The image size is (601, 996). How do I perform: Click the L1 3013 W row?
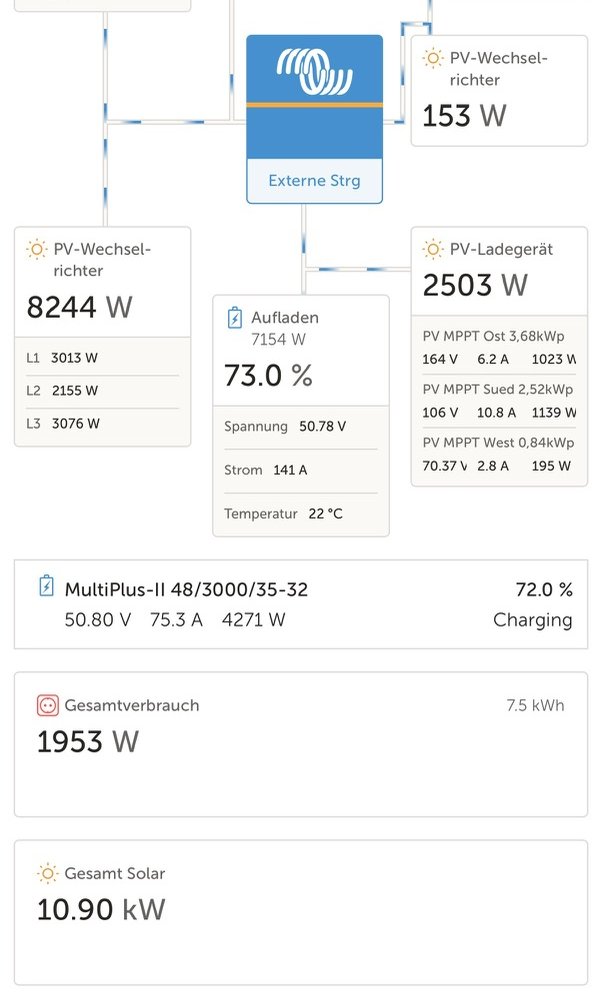click(102, 358)
